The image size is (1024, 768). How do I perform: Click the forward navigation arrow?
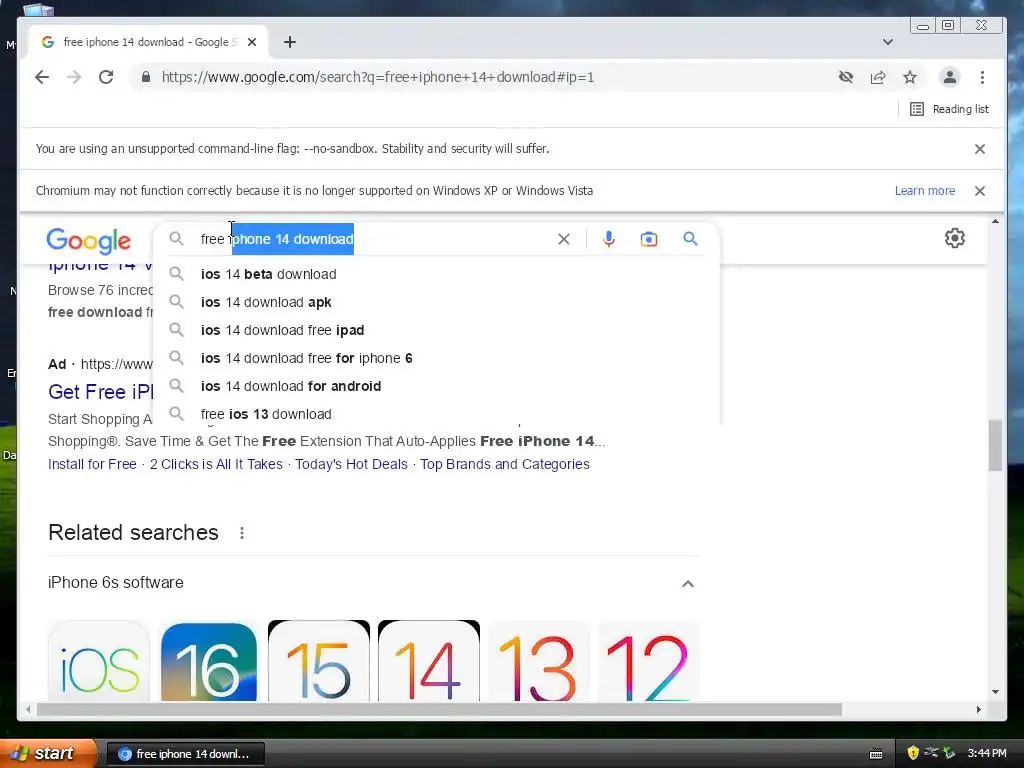coord(74,77)
